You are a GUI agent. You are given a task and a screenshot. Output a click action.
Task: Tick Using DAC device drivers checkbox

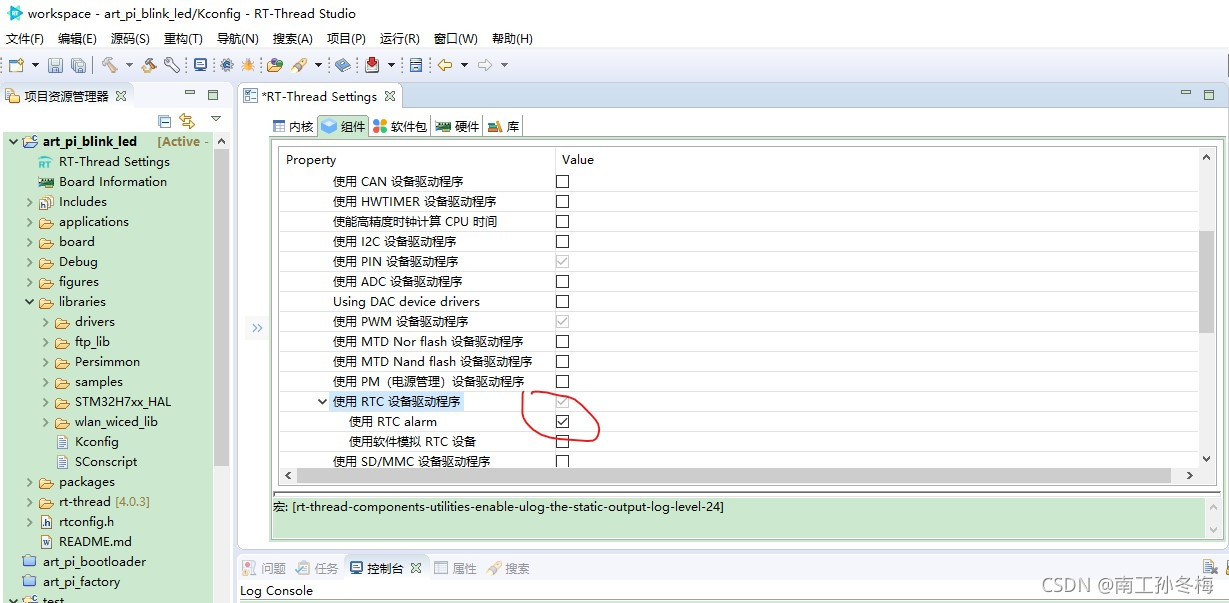562,302
